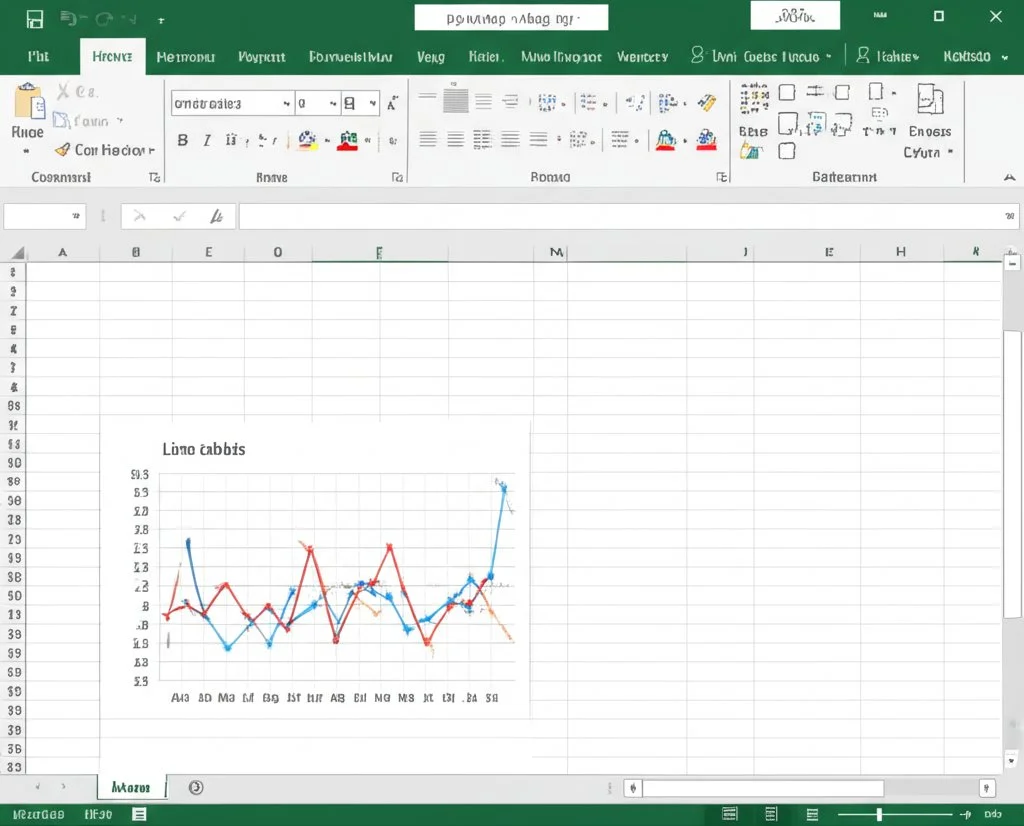The image size is (1024, 826).
Task: Click the Save icon in the title bar
Action: pos(35,19)
